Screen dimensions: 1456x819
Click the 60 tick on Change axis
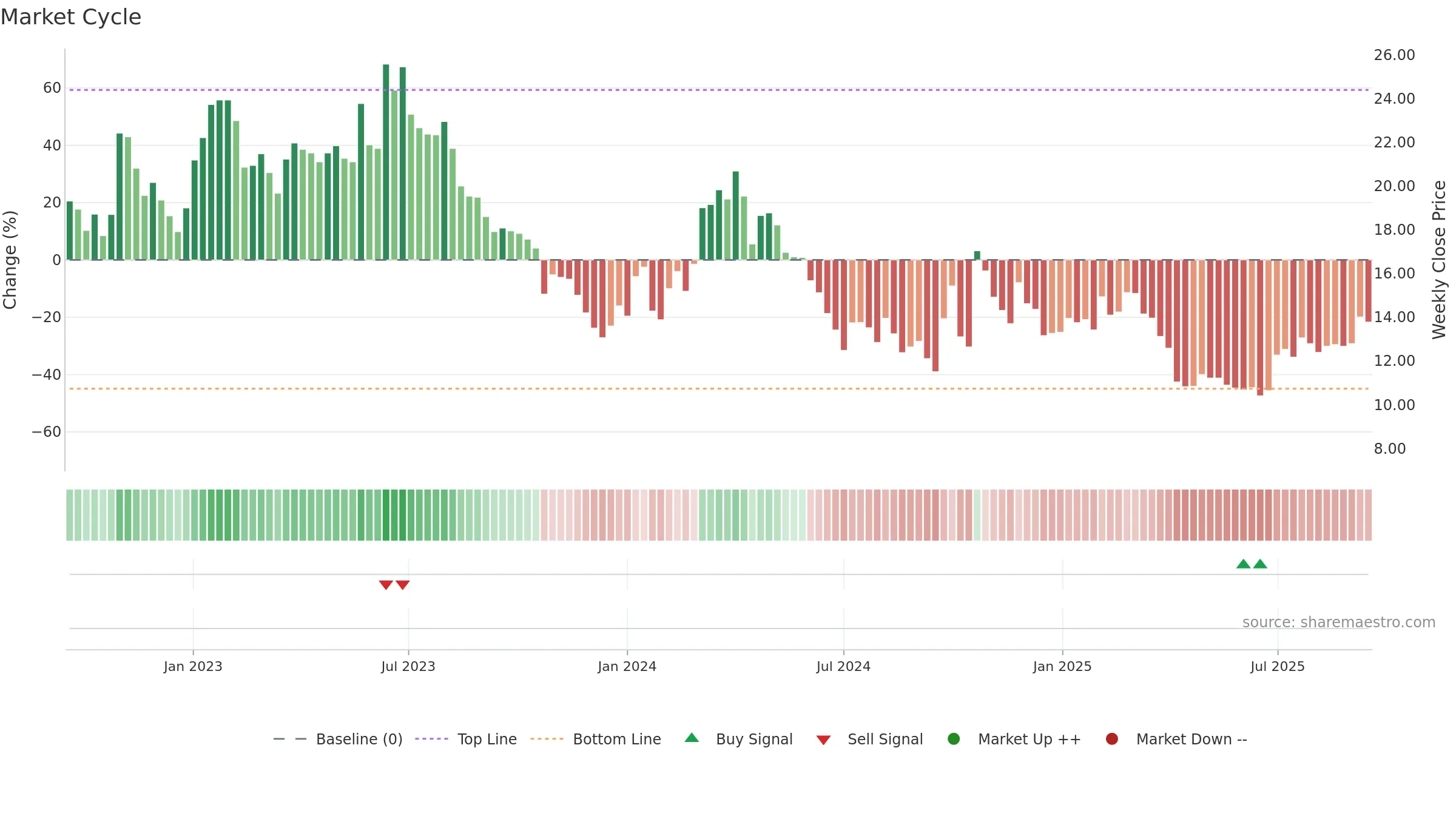(52, 88)
